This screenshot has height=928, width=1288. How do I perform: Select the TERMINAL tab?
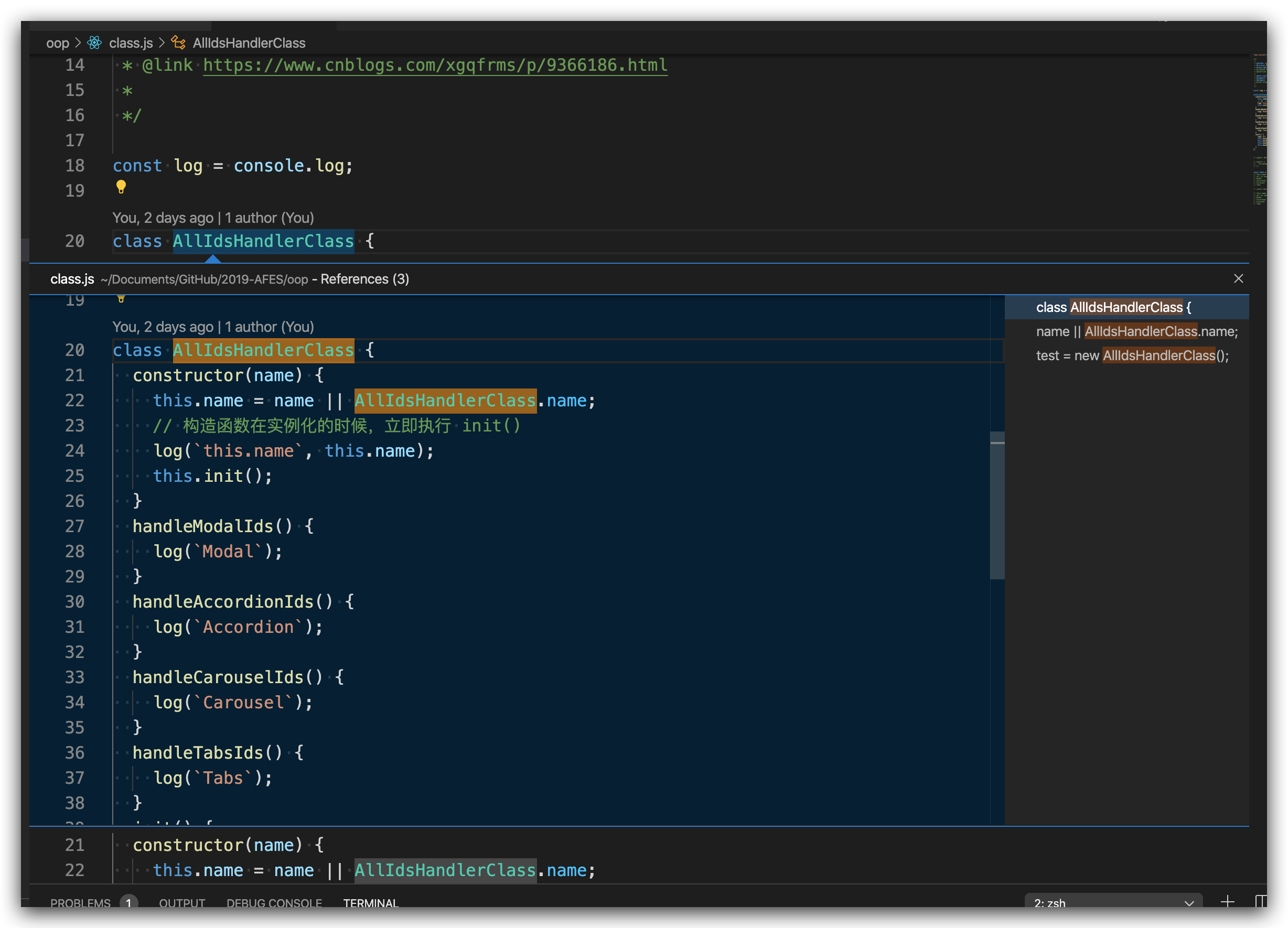click(x=371, y=902)
